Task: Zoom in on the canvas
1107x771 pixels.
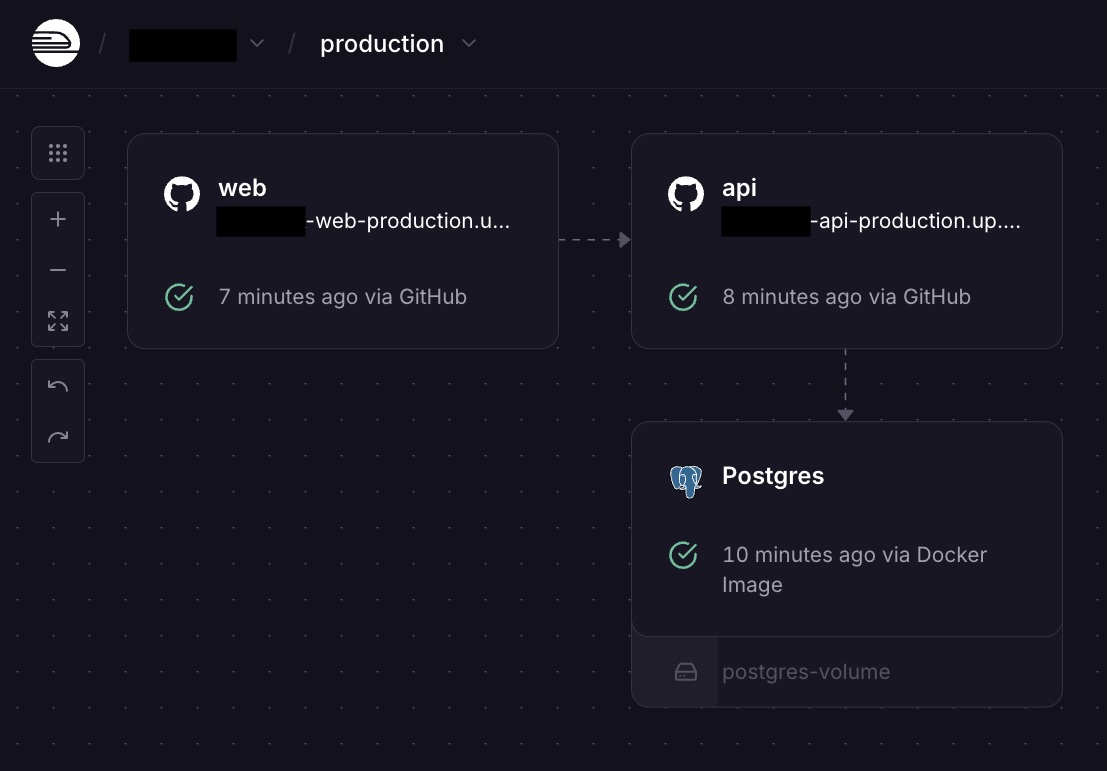Action: pos(58,219)
